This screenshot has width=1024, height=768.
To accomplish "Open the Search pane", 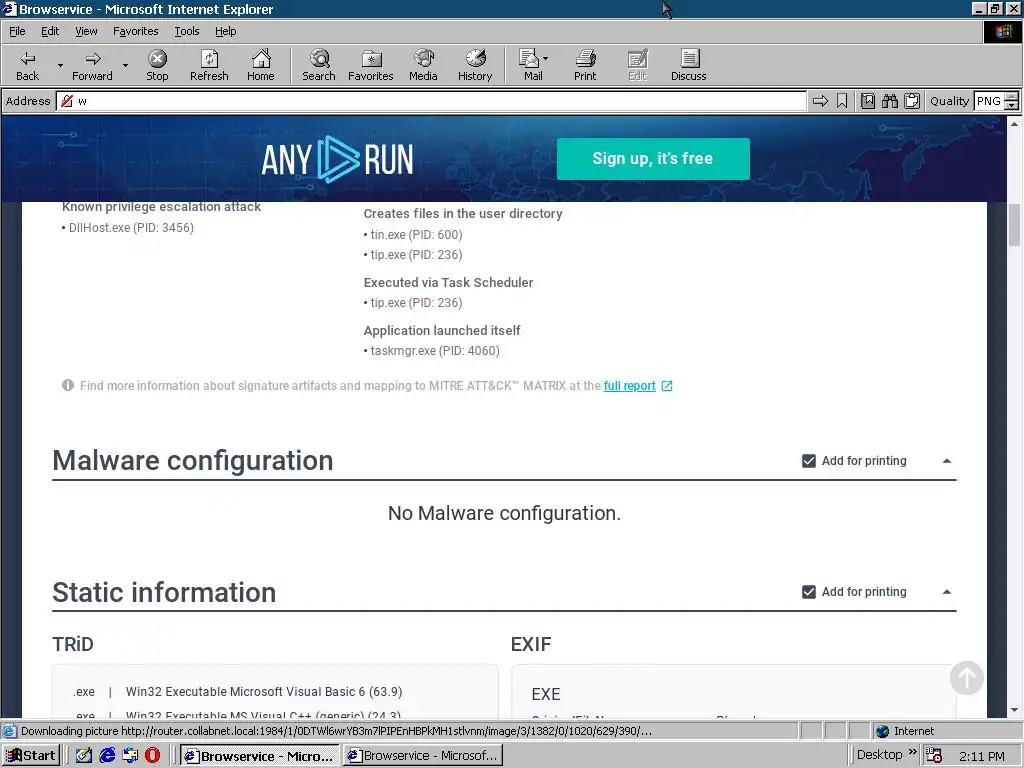I will coord(319,65).
